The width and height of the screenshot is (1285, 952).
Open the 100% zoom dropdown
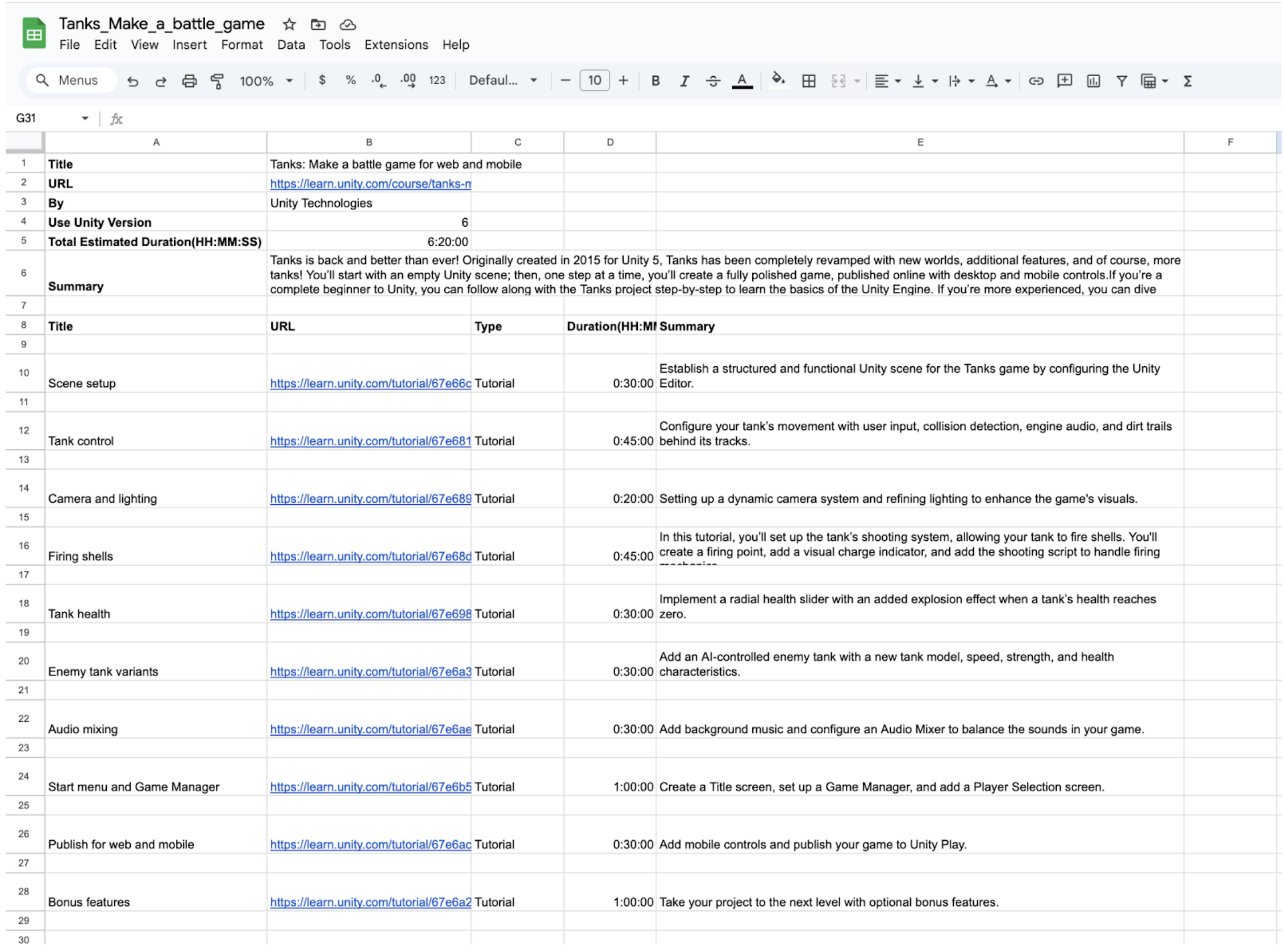pyautogui.click(x=266, y=81)
